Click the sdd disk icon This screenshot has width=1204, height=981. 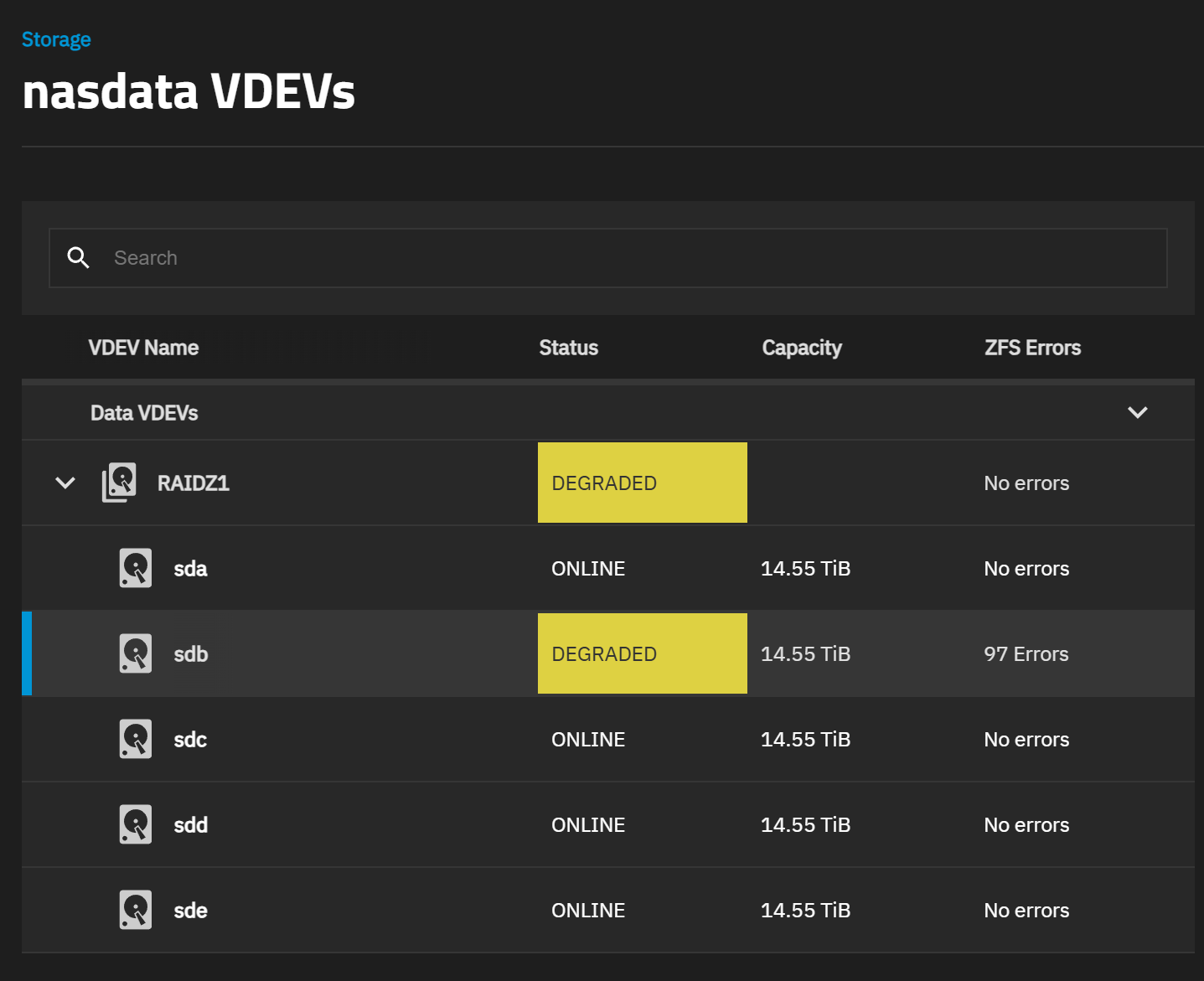135,824
